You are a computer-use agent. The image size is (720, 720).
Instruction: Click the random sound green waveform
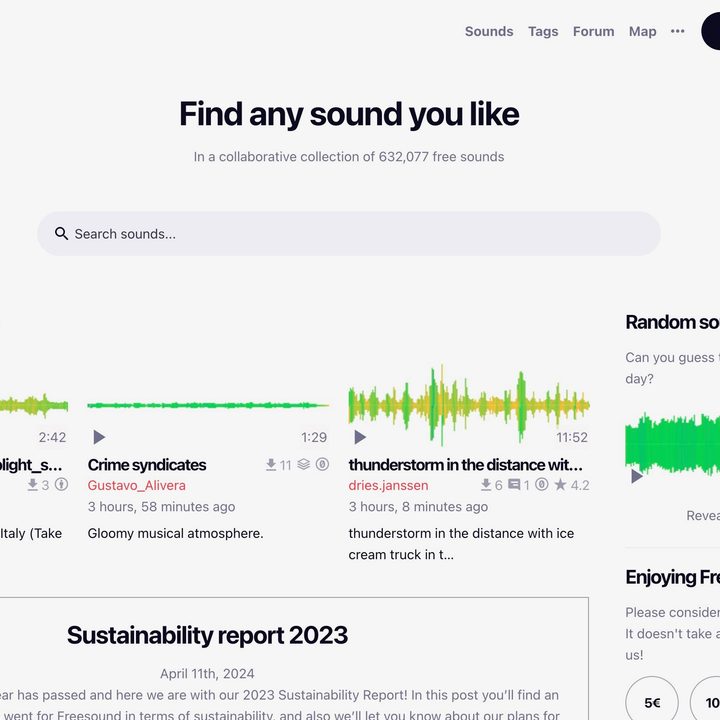click(672, 444)
